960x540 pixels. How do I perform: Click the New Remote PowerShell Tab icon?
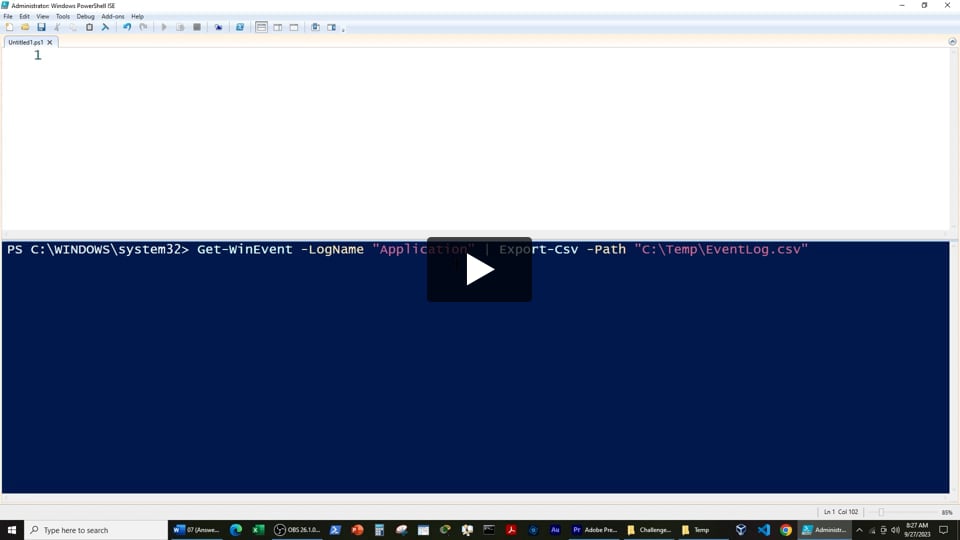(x=219, y=27)
